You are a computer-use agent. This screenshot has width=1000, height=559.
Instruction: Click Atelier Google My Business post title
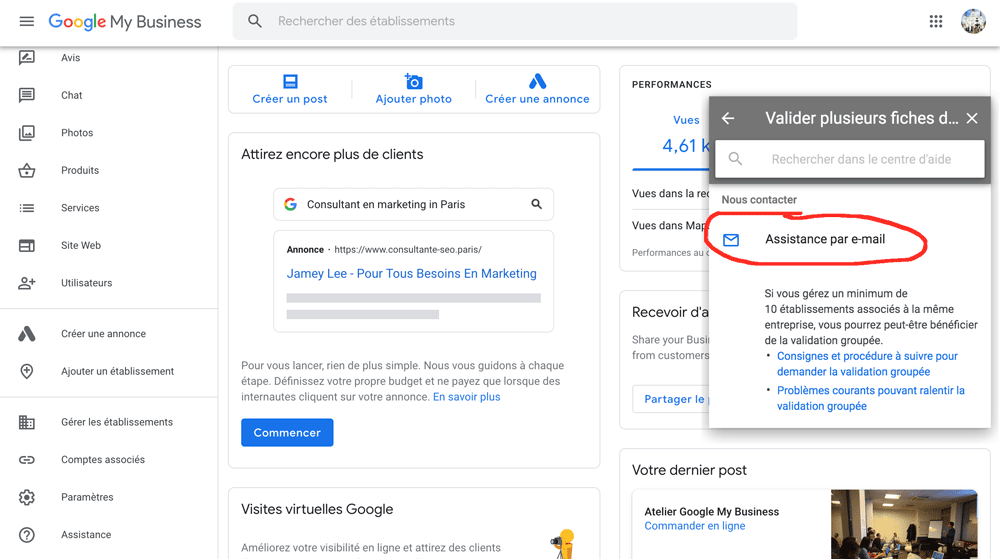712,511
